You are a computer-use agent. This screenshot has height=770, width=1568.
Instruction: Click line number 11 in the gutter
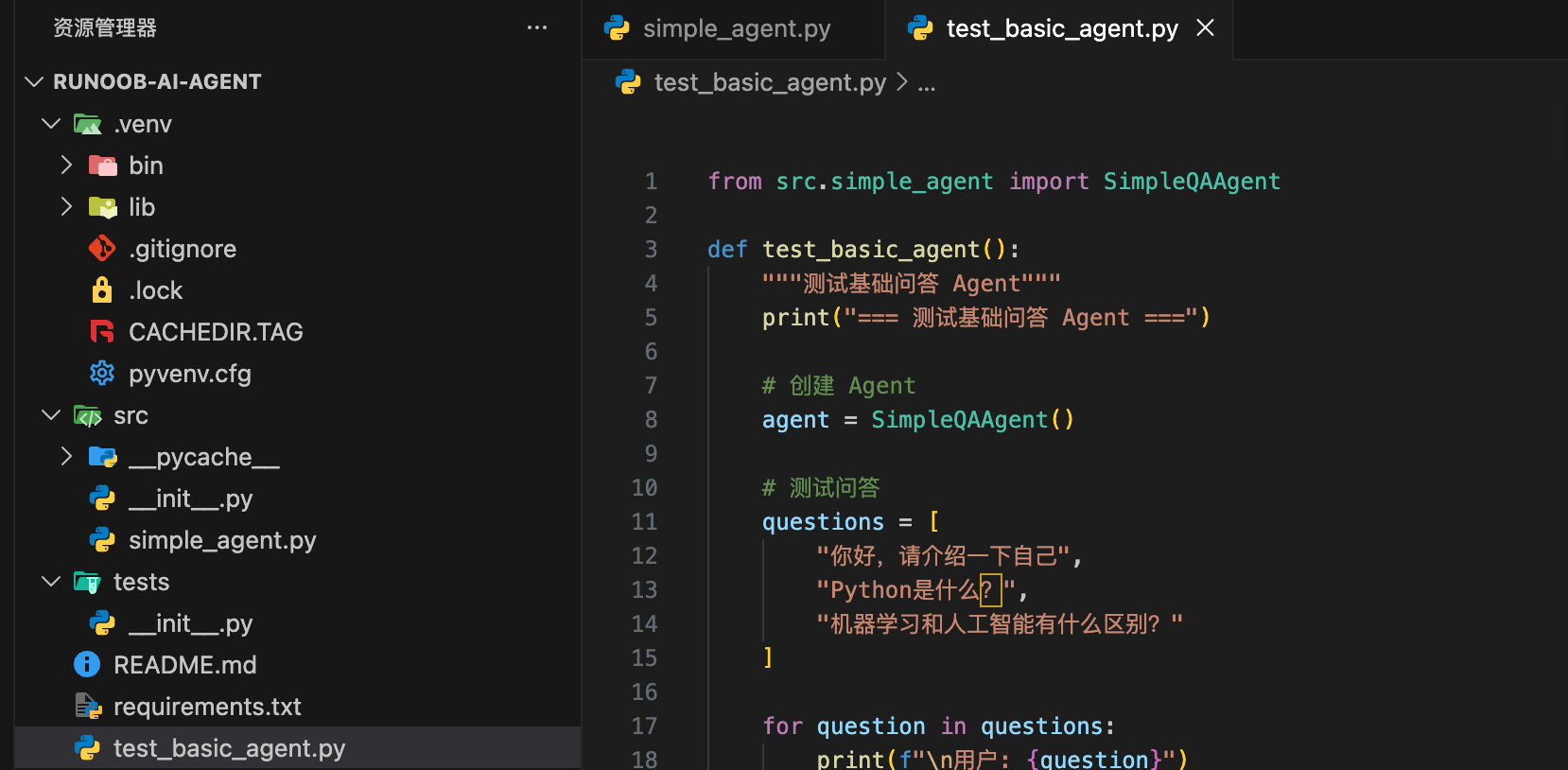coord(644,521)
